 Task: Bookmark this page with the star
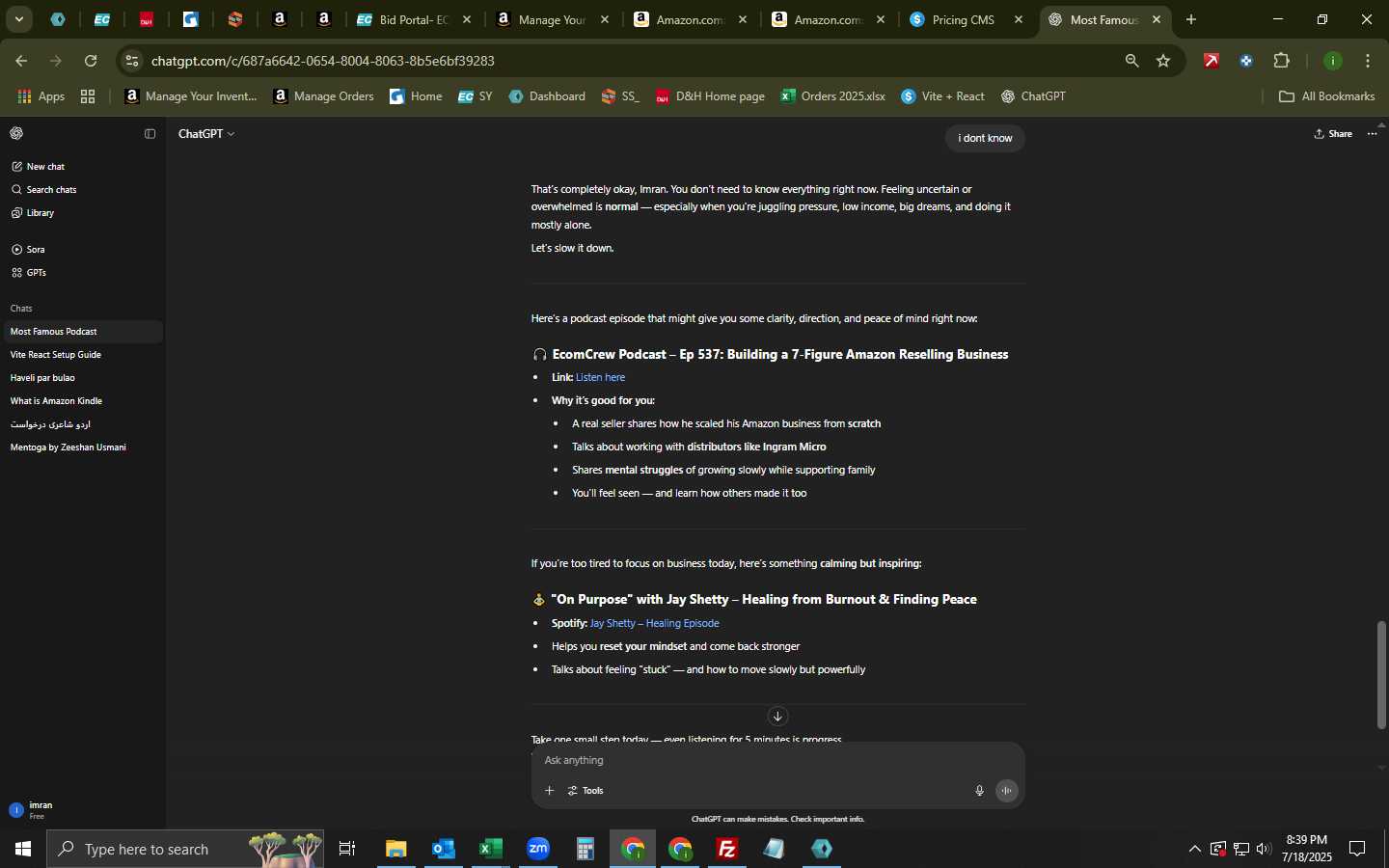1163,61
